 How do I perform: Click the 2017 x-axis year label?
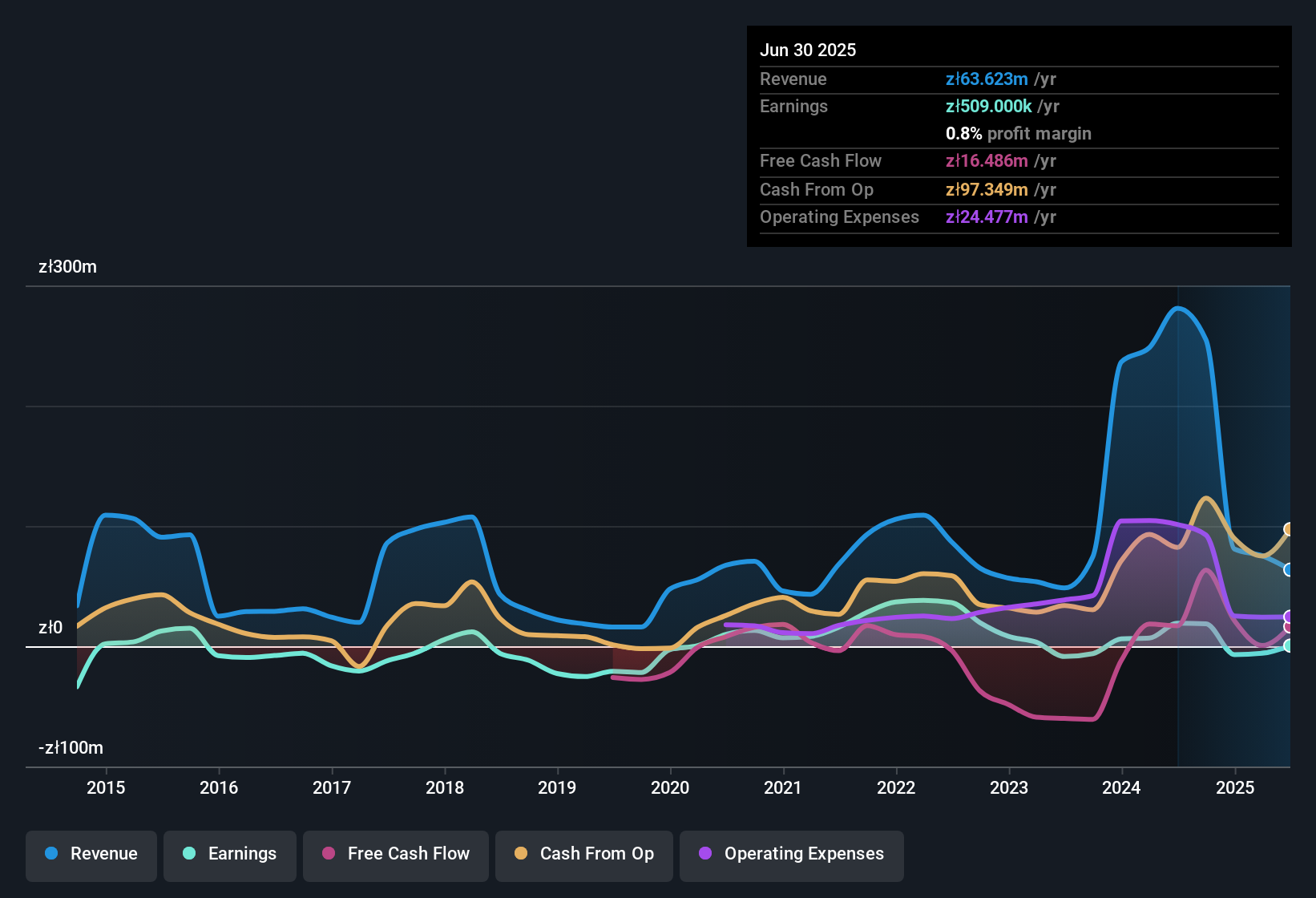coord(332,788)
